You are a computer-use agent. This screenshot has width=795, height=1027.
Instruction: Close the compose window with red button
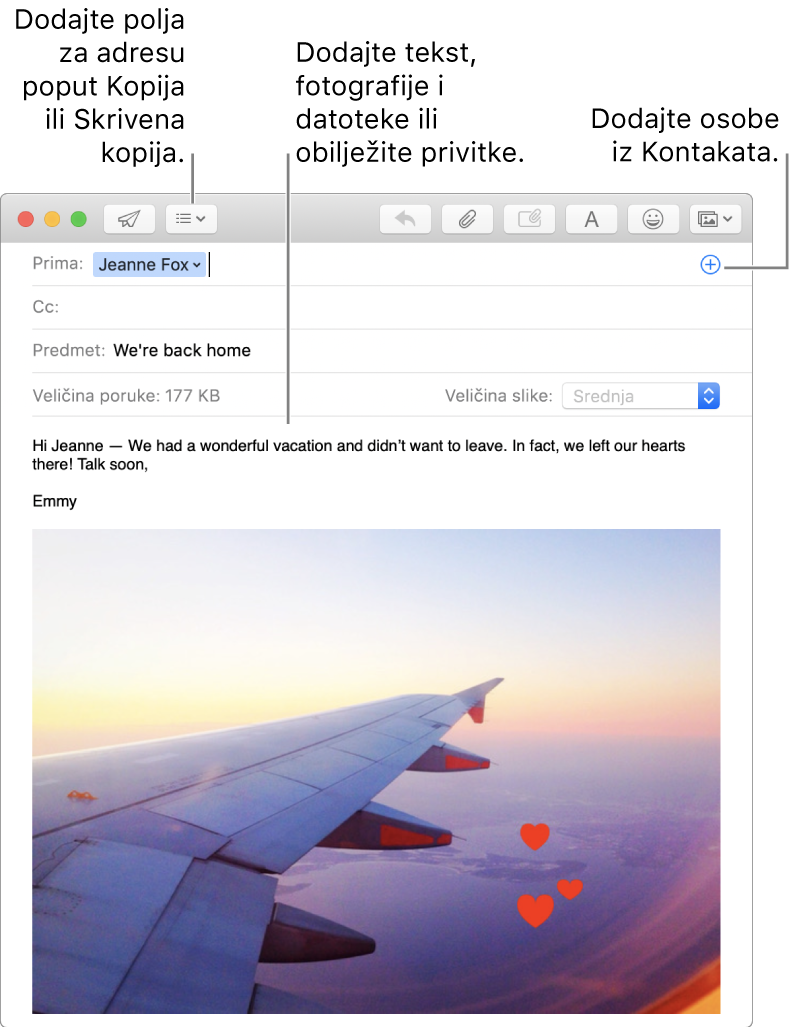pyautogui.click(x=26, y=219)
